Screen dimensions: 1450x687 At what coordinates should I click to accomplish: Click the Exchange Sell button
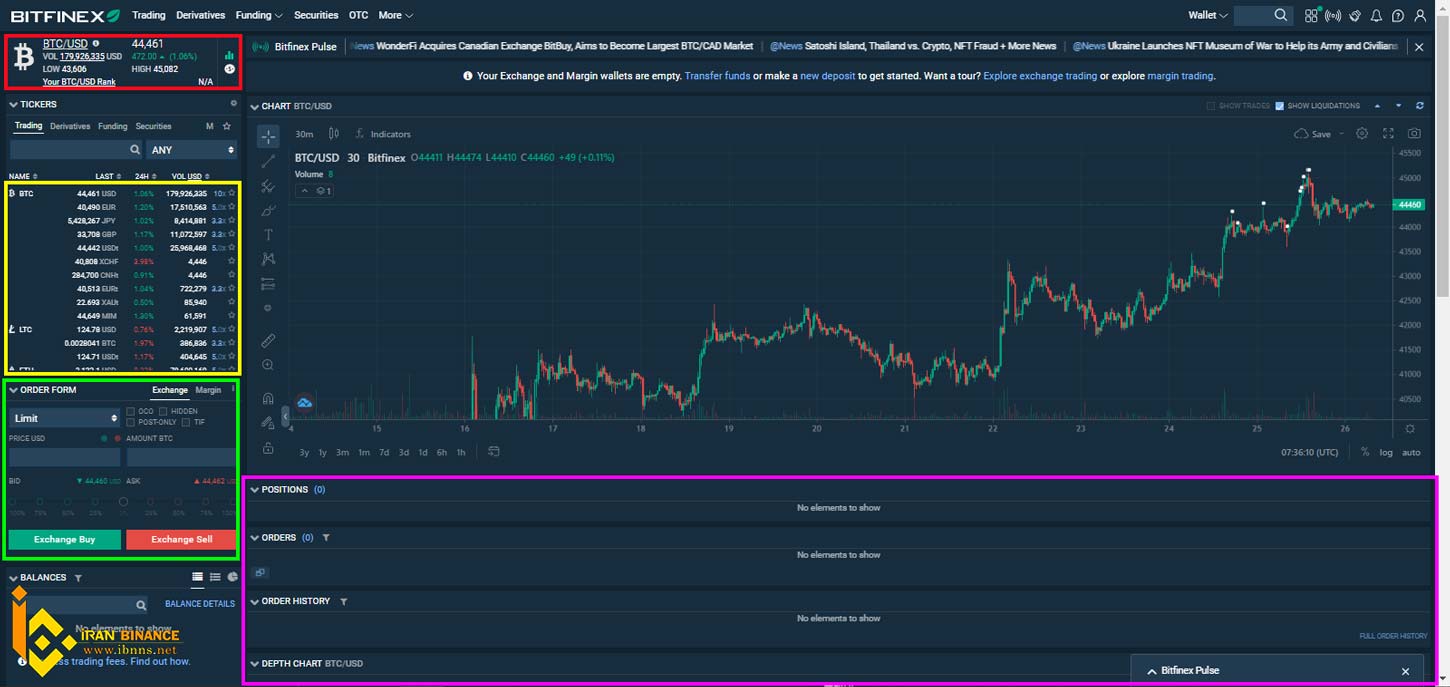181,539
